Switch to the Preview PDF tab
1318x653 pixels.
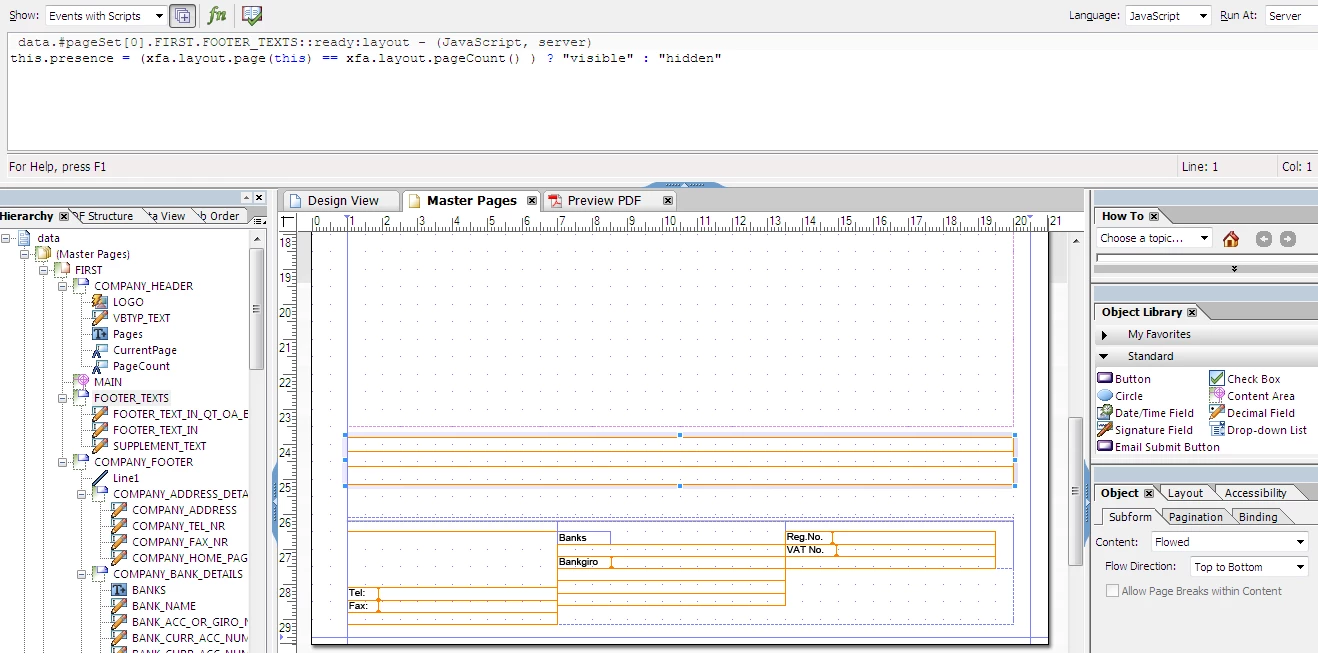pyautogui.click(x=604, y=201)
